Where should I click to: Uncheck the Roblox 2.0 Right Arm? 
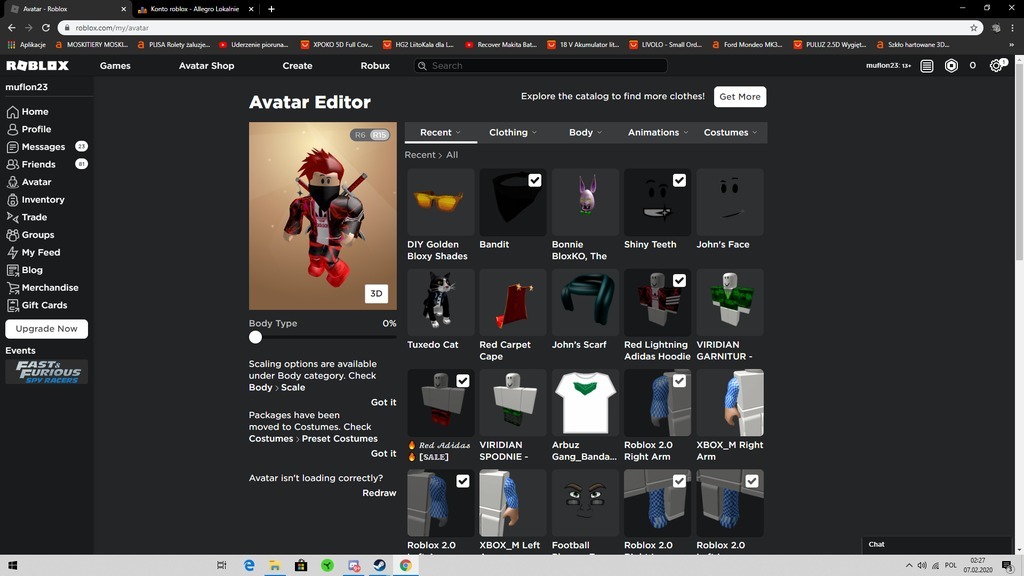679,381
